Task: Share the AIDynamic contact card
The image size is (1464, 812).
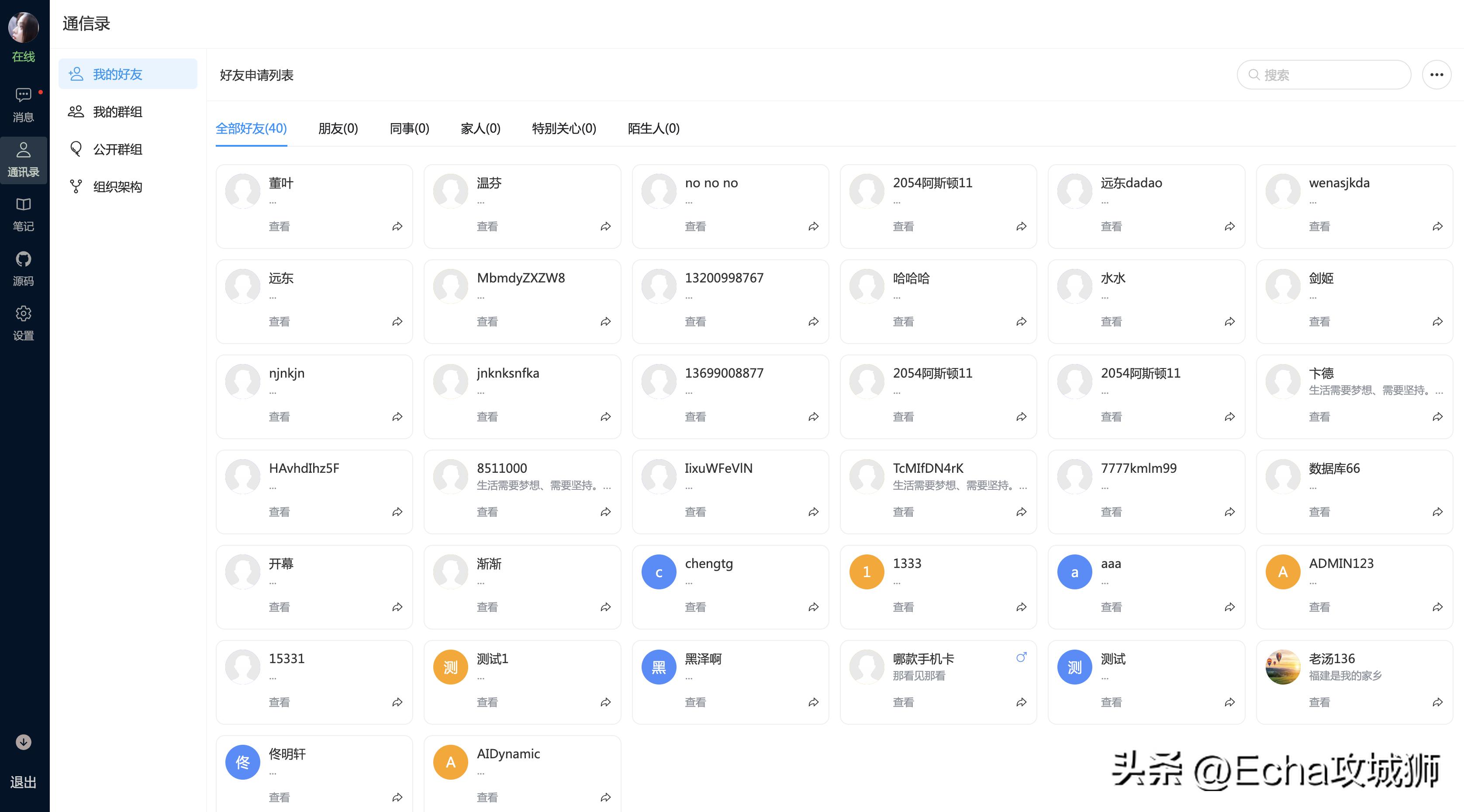Action: tap(605, 797)
